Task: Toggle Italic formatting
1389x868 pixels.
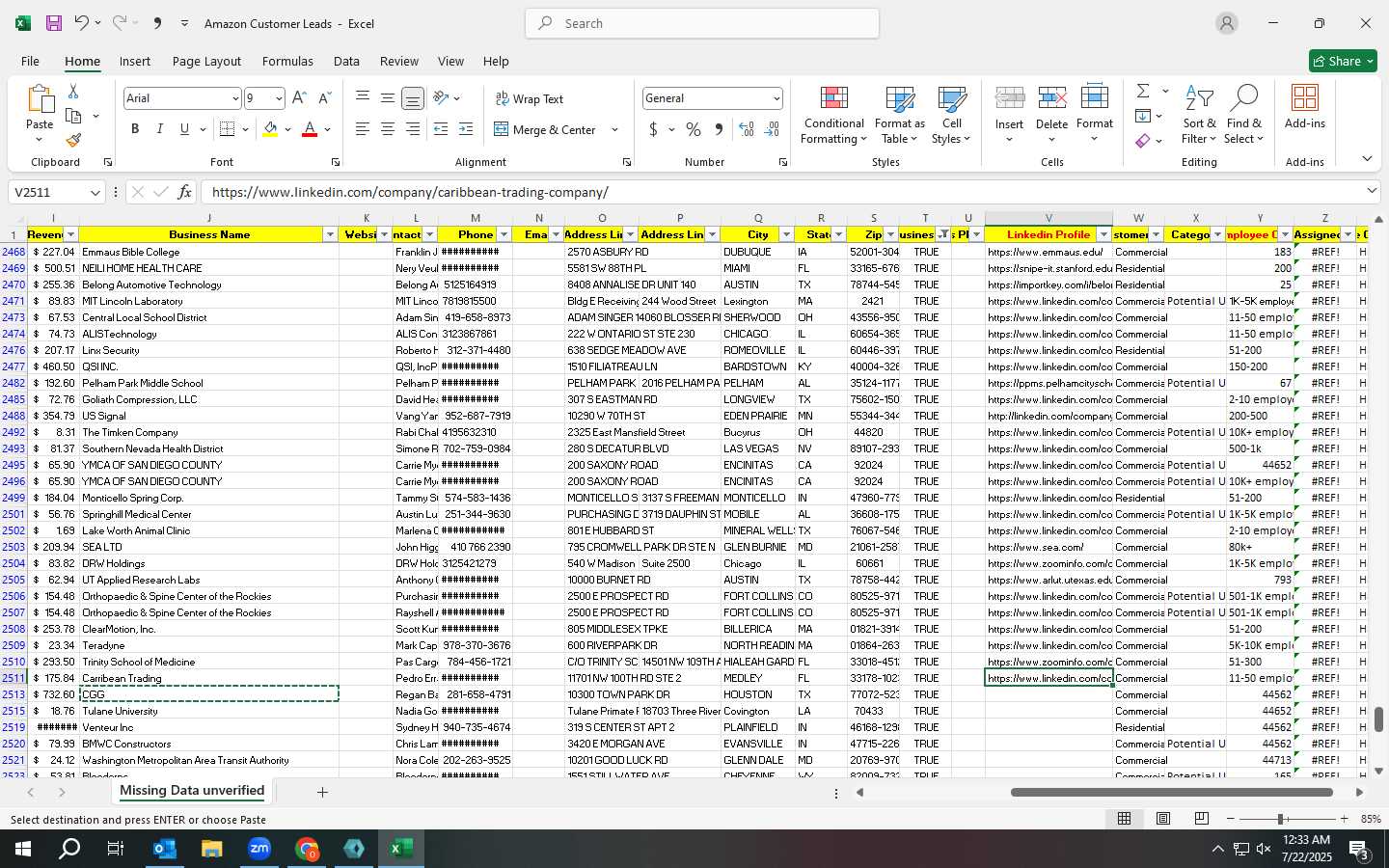Action: [159, 129]
